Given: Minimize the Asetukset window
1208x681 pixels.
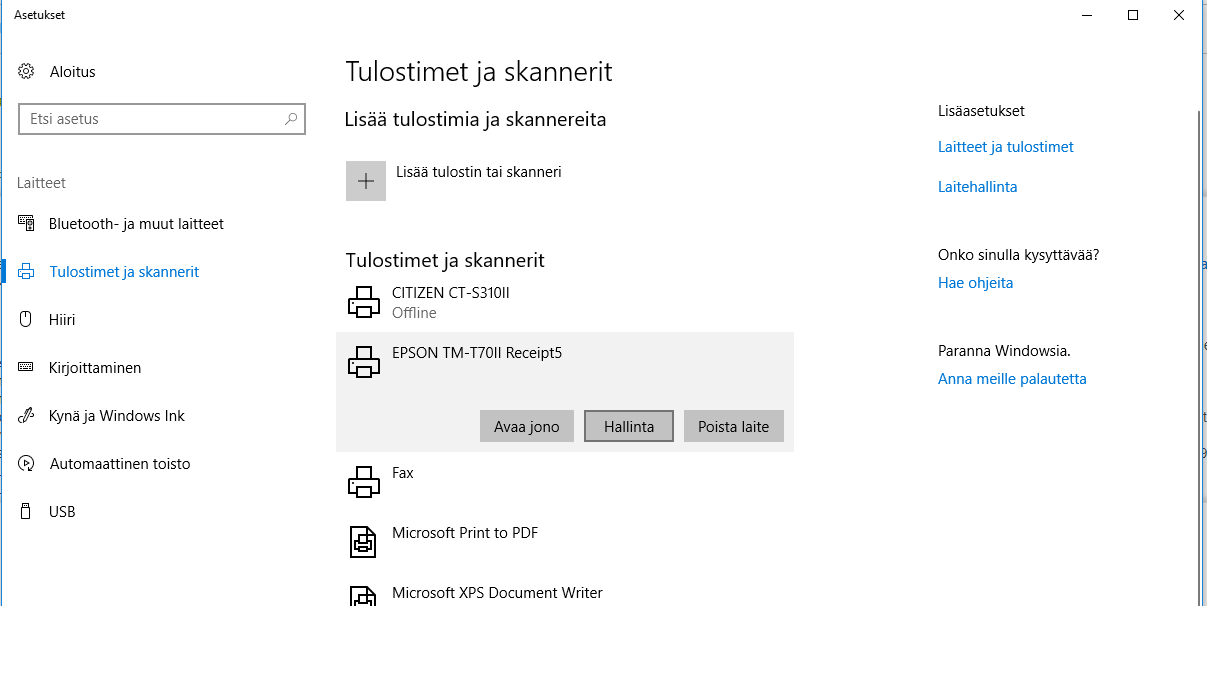Looking at the screenshot, I should pos(1087,15).
